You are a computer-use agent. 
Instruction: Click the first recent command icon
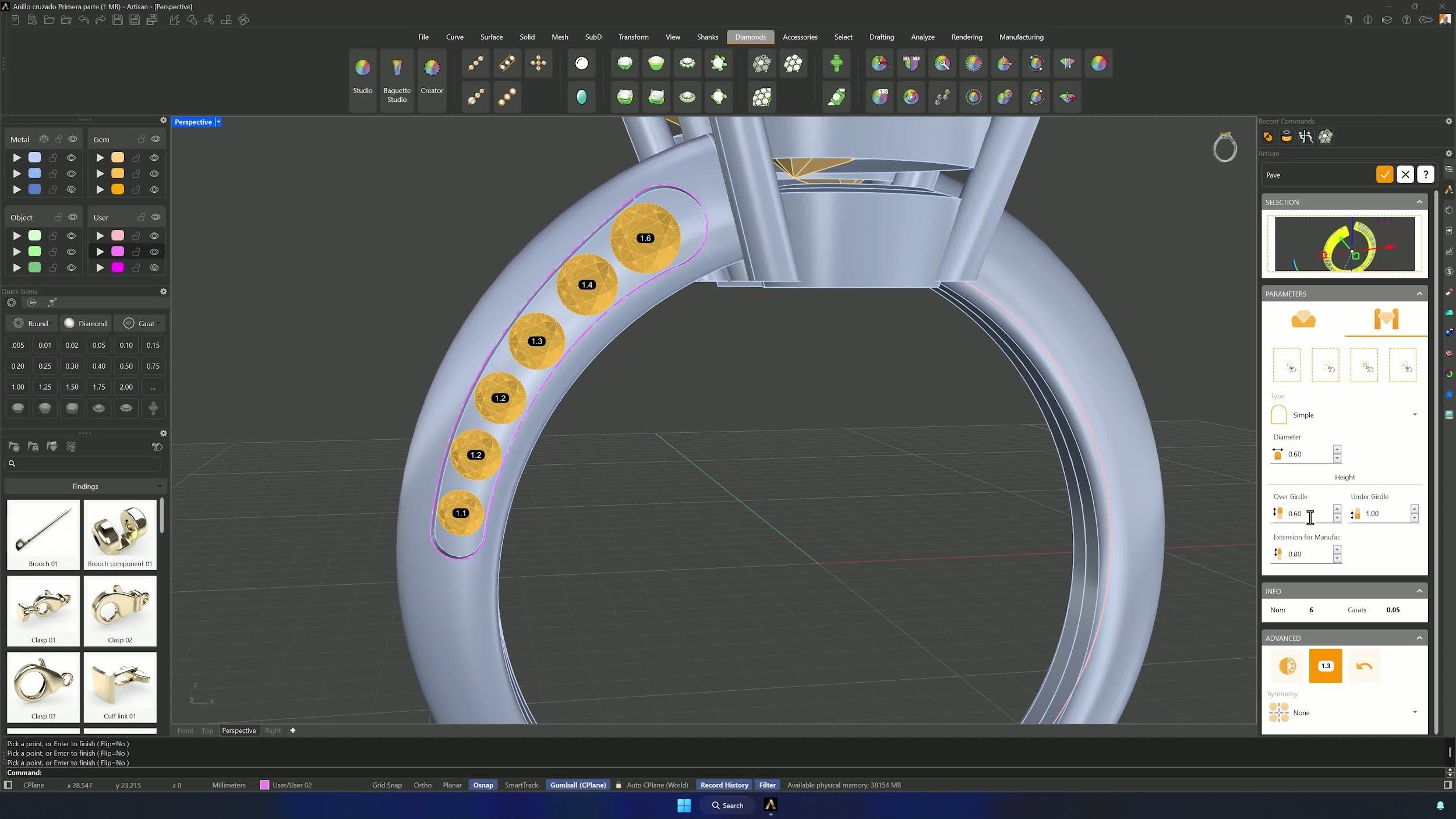(x=1268, y=137)
